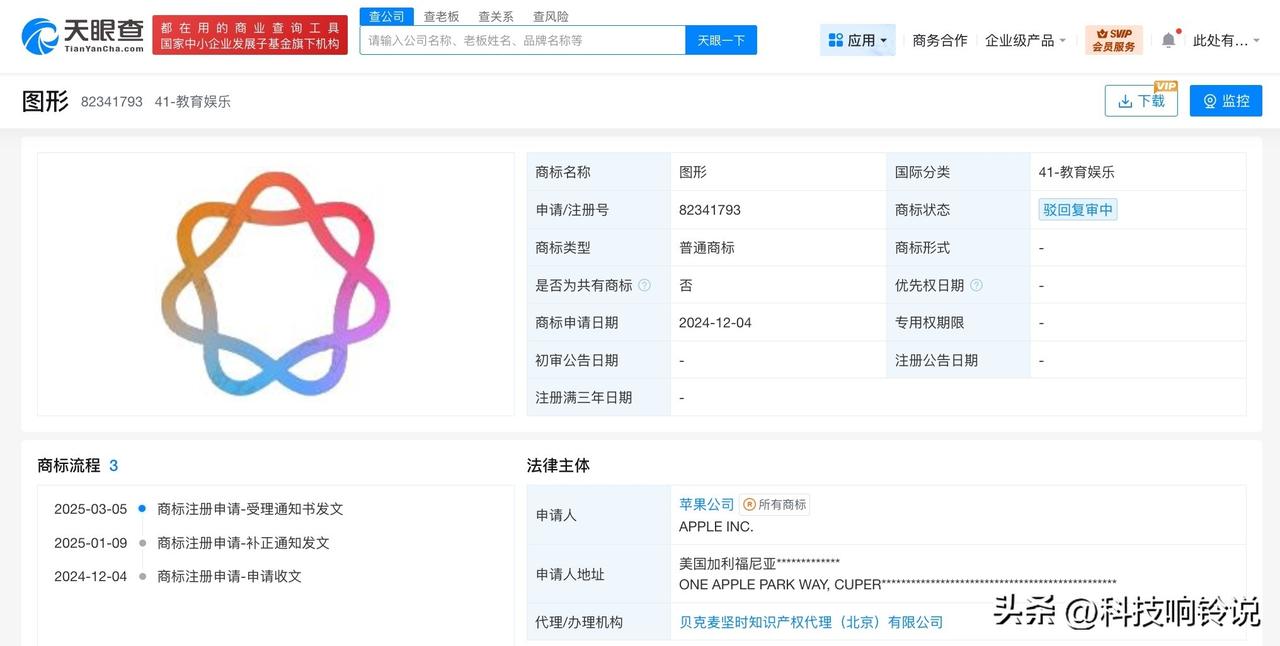Click the 监控 monitor button

[1226, 101]
